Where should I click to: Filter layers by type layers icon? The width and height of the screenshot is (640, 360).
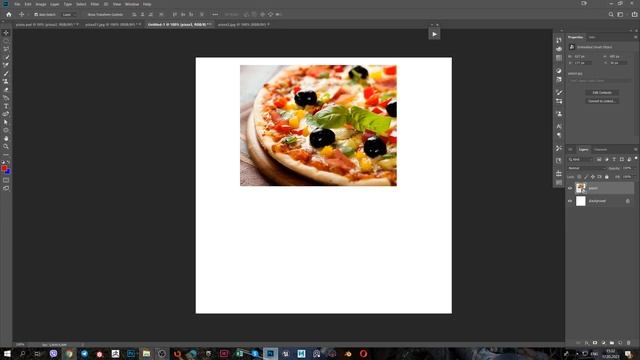coord(614,159)
